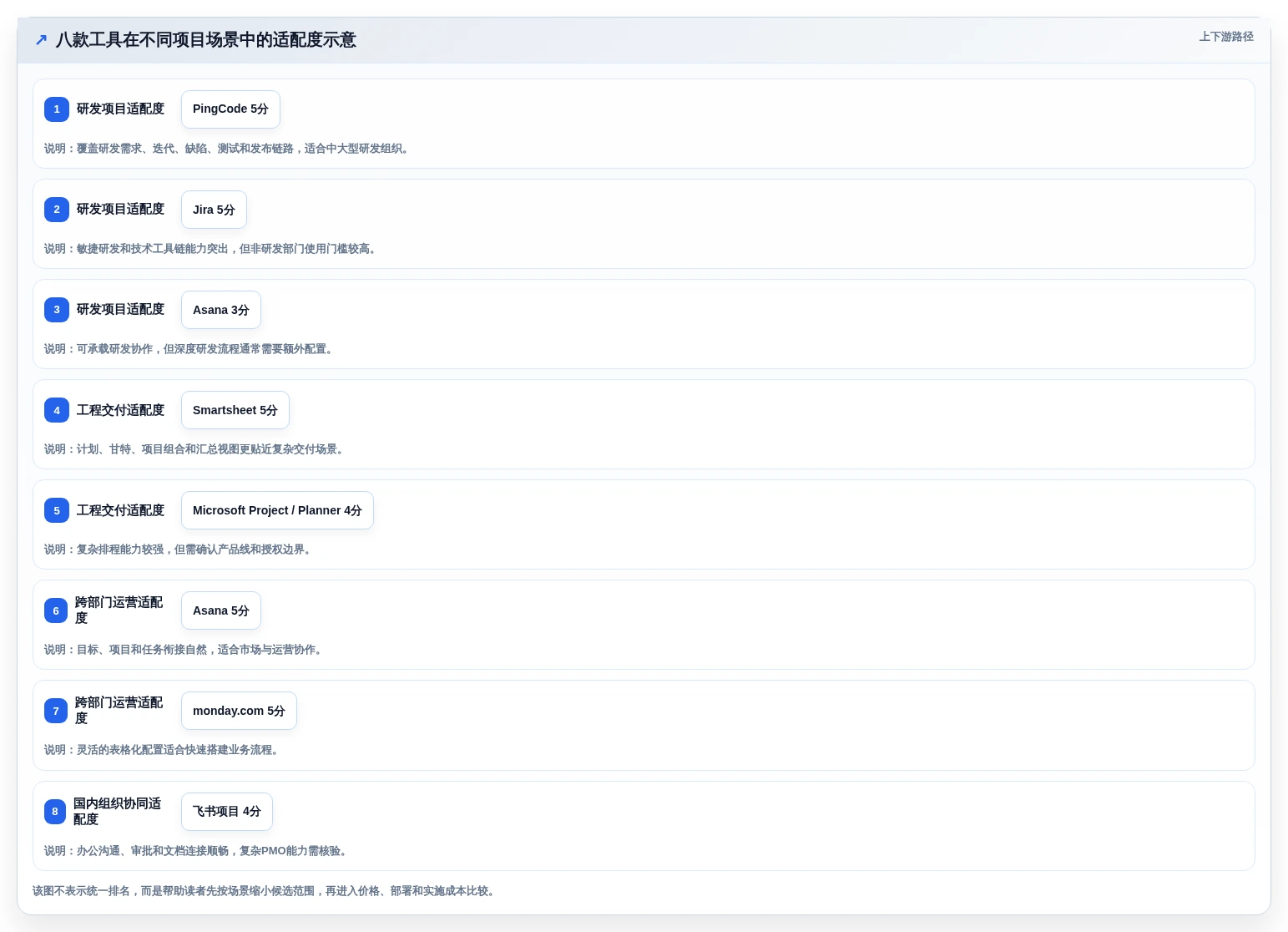
Task: Select the Smartsheet 5分 chip
Action: pyautogui.click(x=235, y=410)
